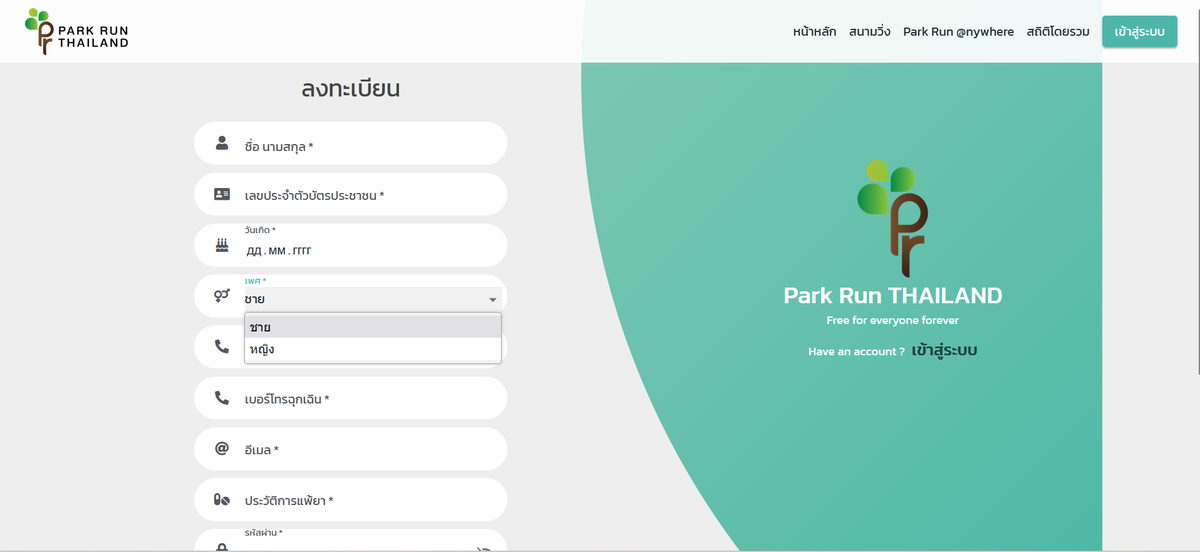Click the green เข้าสู่ระบบ button in header
1200x552 pixels.
click(x=1139, y=31)
